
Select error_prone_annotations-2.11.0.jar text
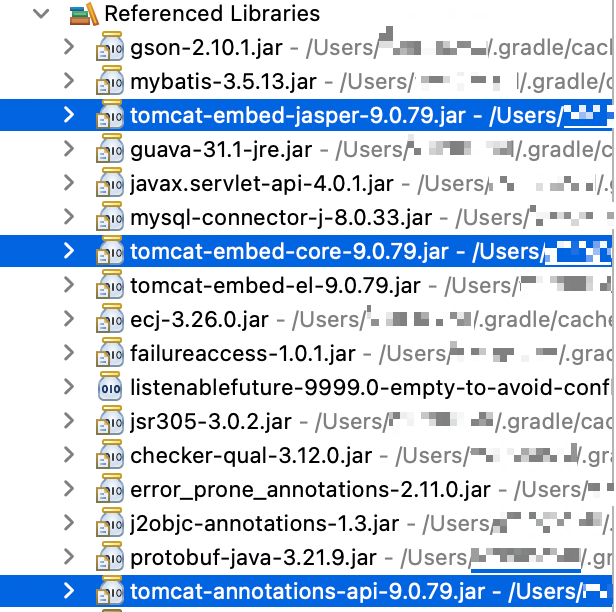pyautogui.click(x=310, y=490)
